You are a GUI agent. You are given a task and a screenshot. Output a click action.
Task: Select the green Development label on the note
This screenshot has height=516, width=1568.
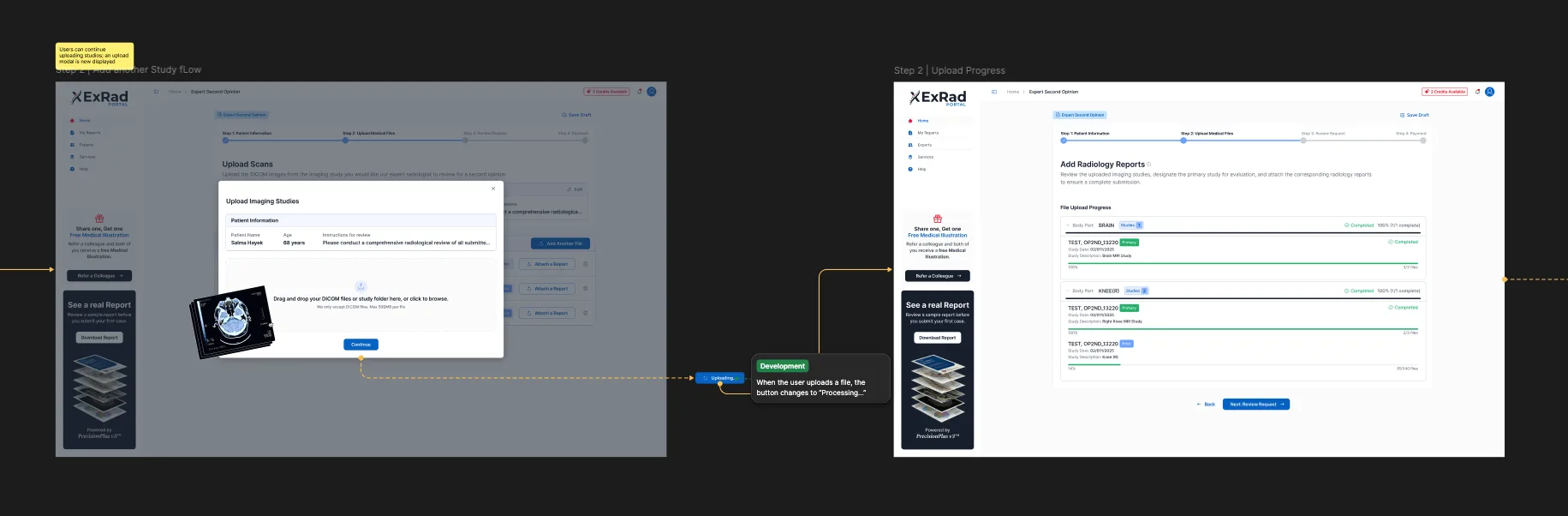tap(783, 366)
